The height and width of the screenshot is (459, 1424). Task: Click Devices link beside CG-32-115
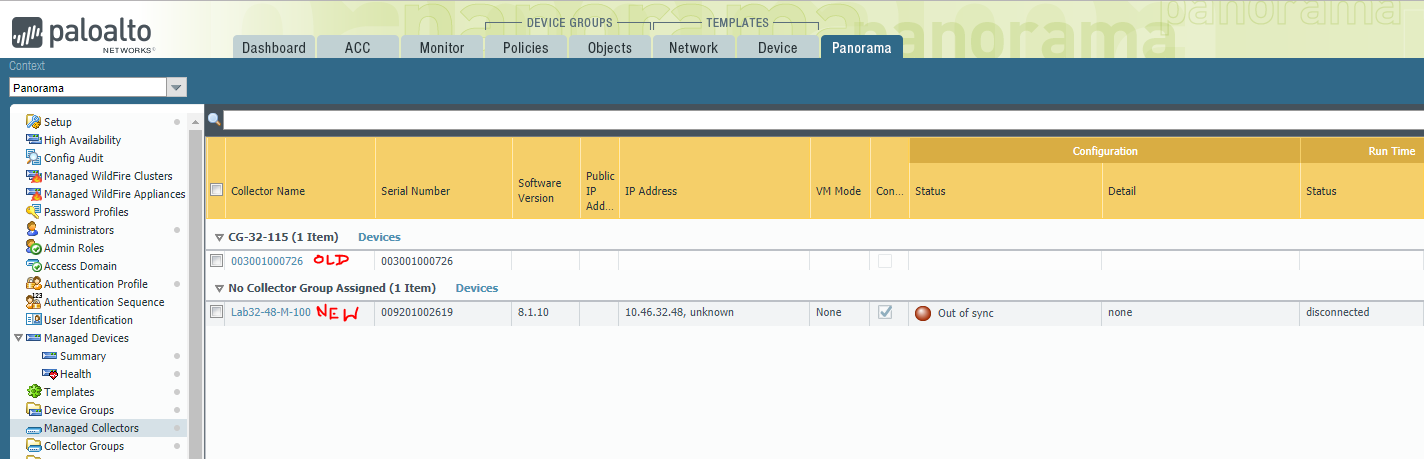coord(379,237)
